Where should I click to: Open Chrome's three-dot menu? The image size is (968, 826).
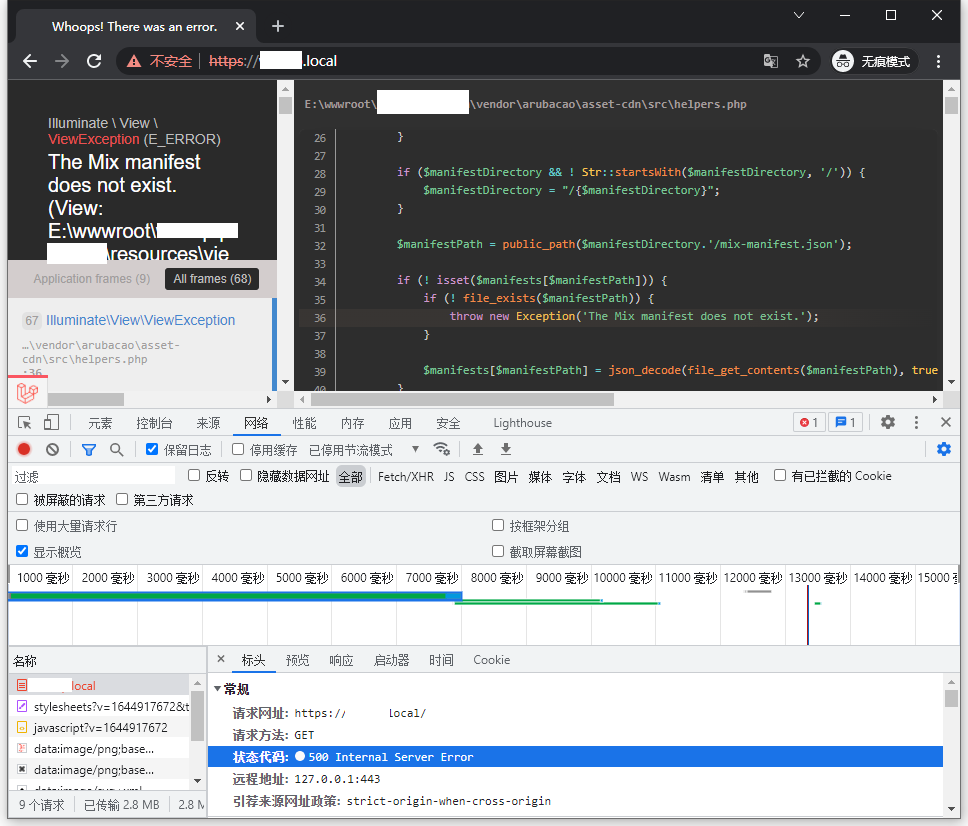coord(938,61)
